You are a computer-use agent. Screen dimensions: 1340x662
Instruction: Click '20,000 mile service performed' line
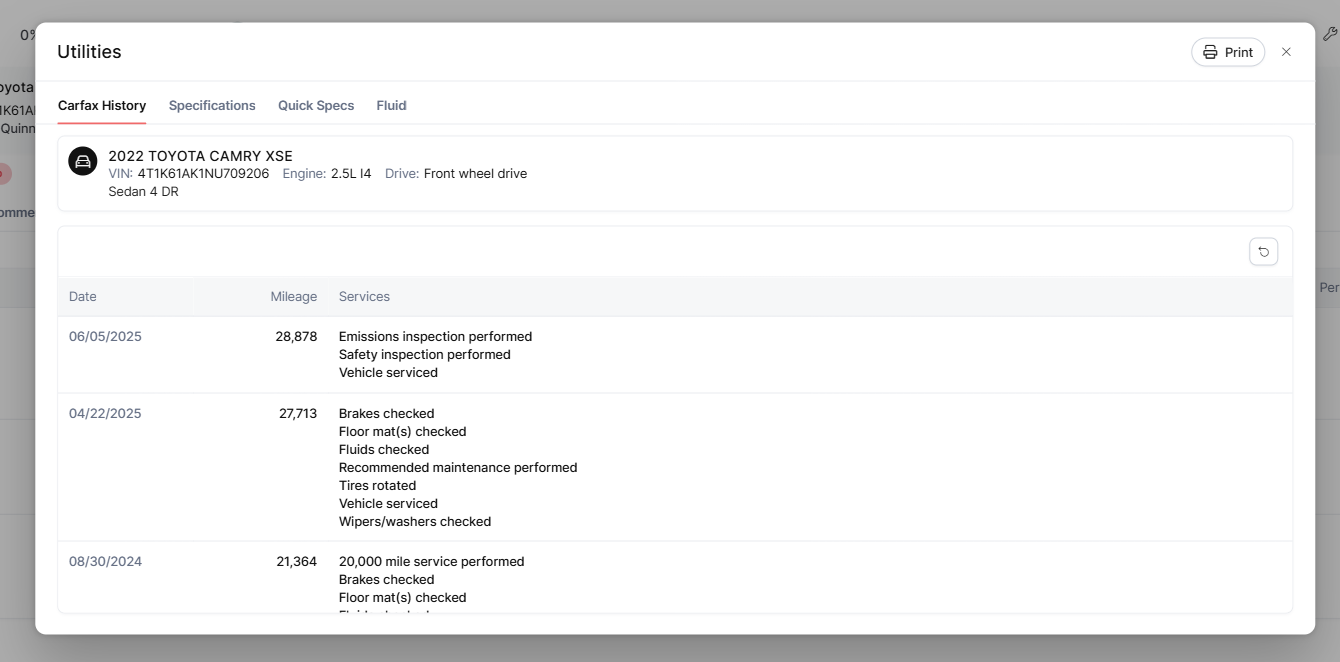(431, 562)
